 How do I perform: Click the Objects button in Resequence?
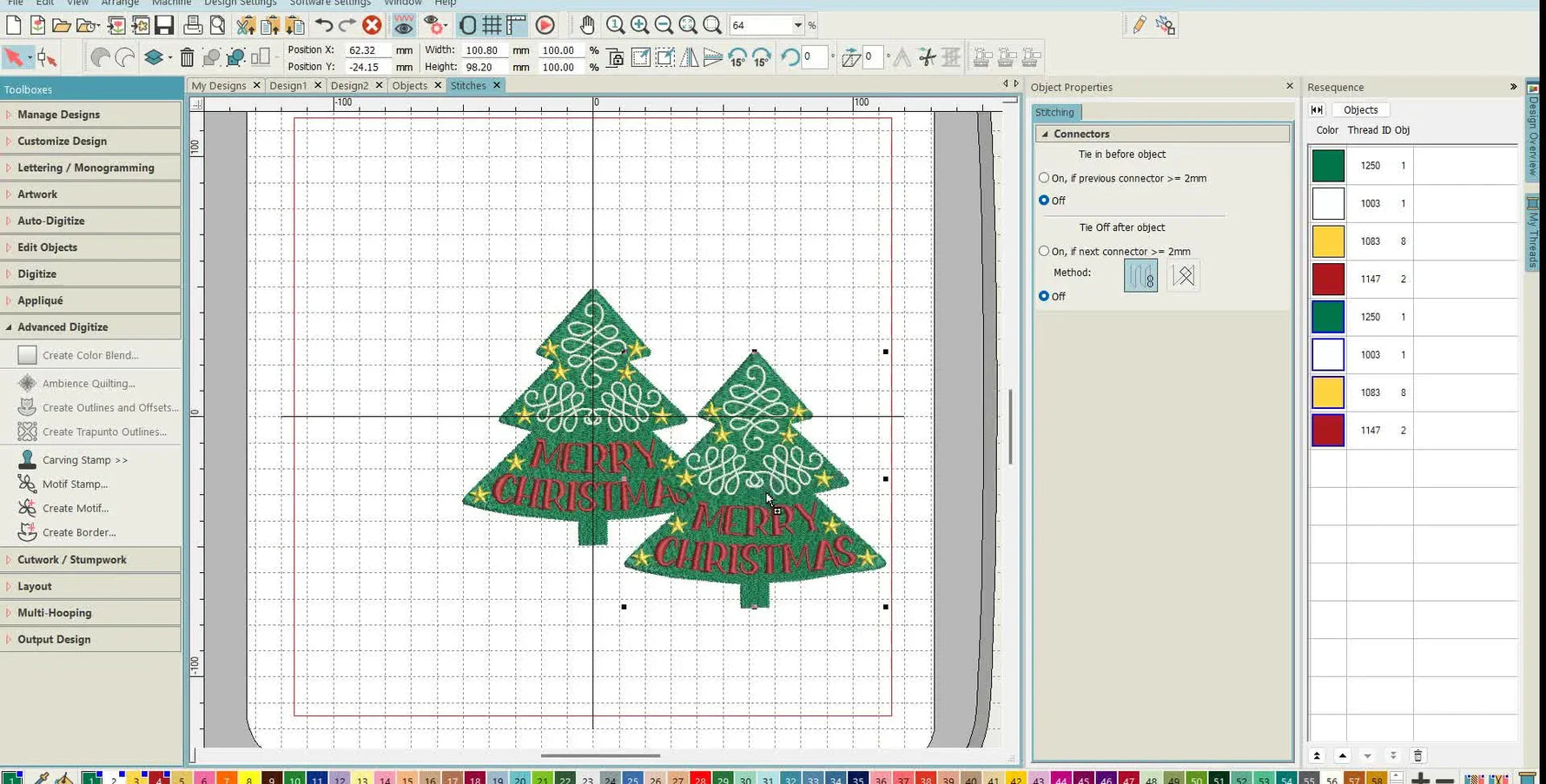[x=1360, y=109]
